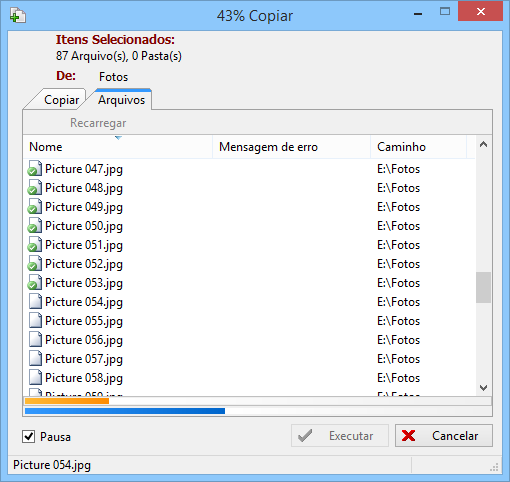The height and width of the screenshot is (482, 510).
Task: Click the scrollbar up arrow
Action: click(483, 145)
